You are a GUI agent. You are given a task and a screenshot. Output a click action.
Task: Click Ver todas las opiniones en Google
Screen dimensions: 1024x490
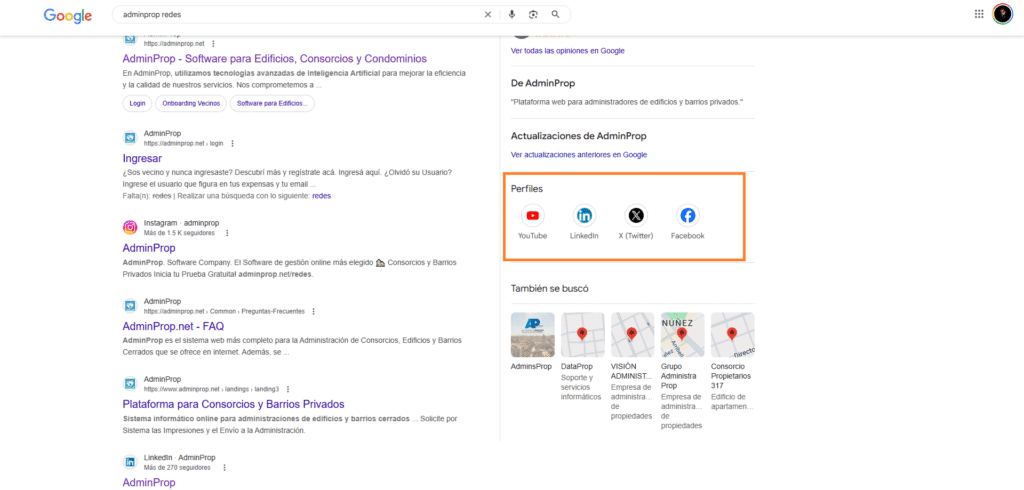coord(567,50)
